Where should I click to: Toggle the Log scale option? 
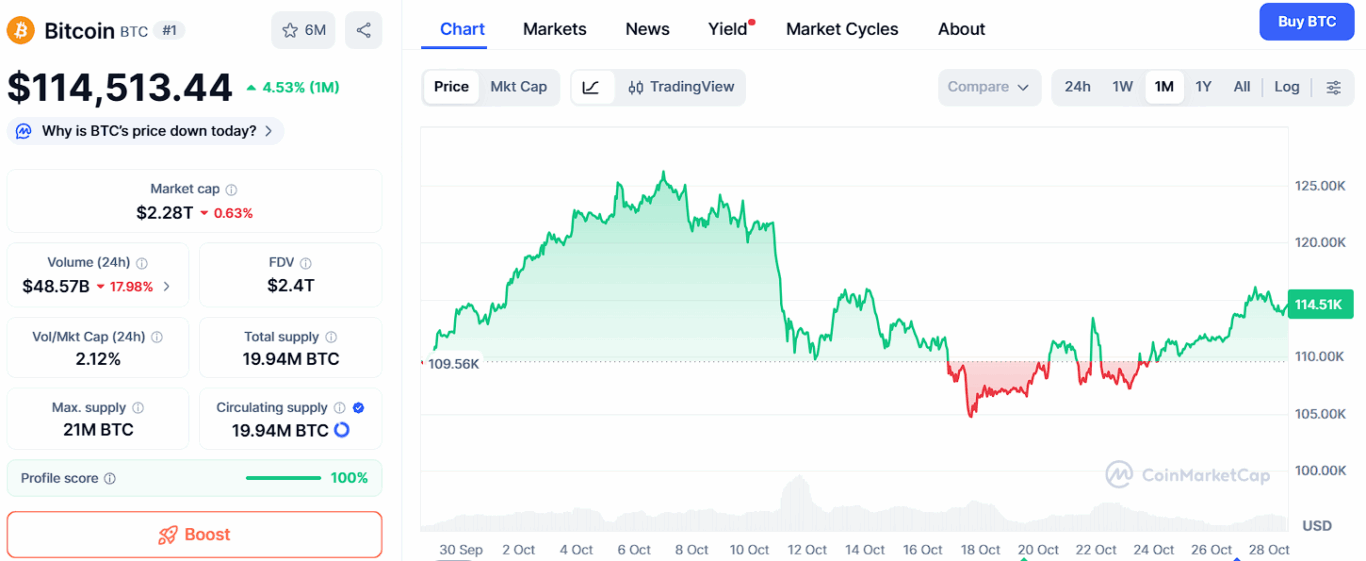(1286, 87)
